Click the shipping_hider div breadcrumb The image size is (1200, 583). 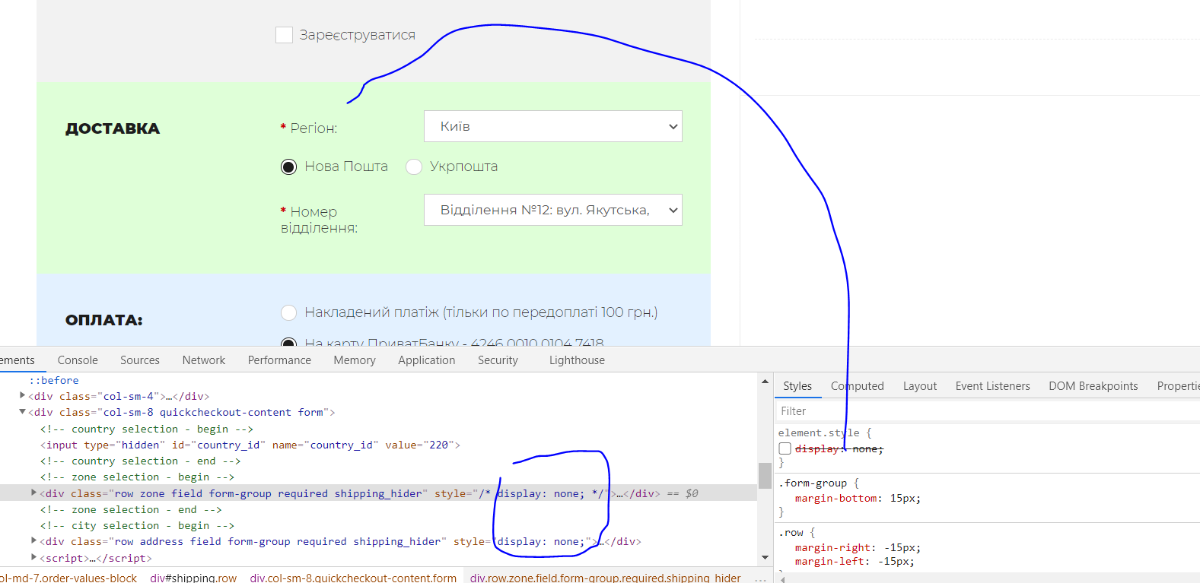tap(606, 577)
